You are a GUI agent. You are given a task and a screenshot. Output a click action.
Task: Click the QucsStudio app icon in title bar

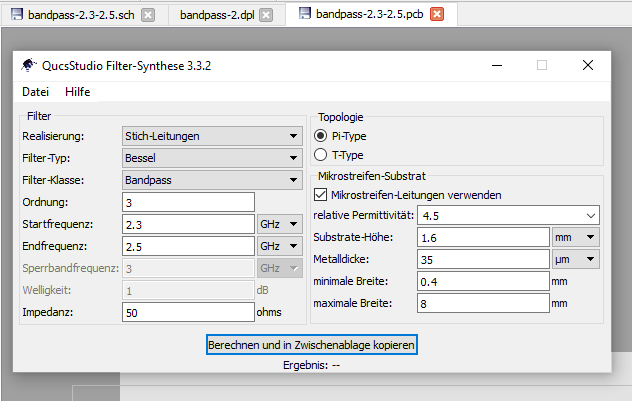[x=29, y=65]
